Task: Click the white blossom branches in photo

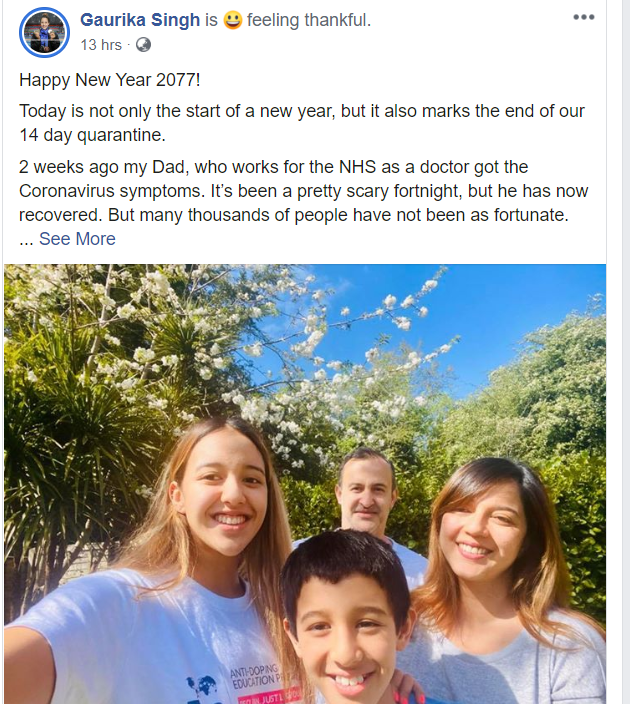Action: pyautogui.click(x=330, y=330)
